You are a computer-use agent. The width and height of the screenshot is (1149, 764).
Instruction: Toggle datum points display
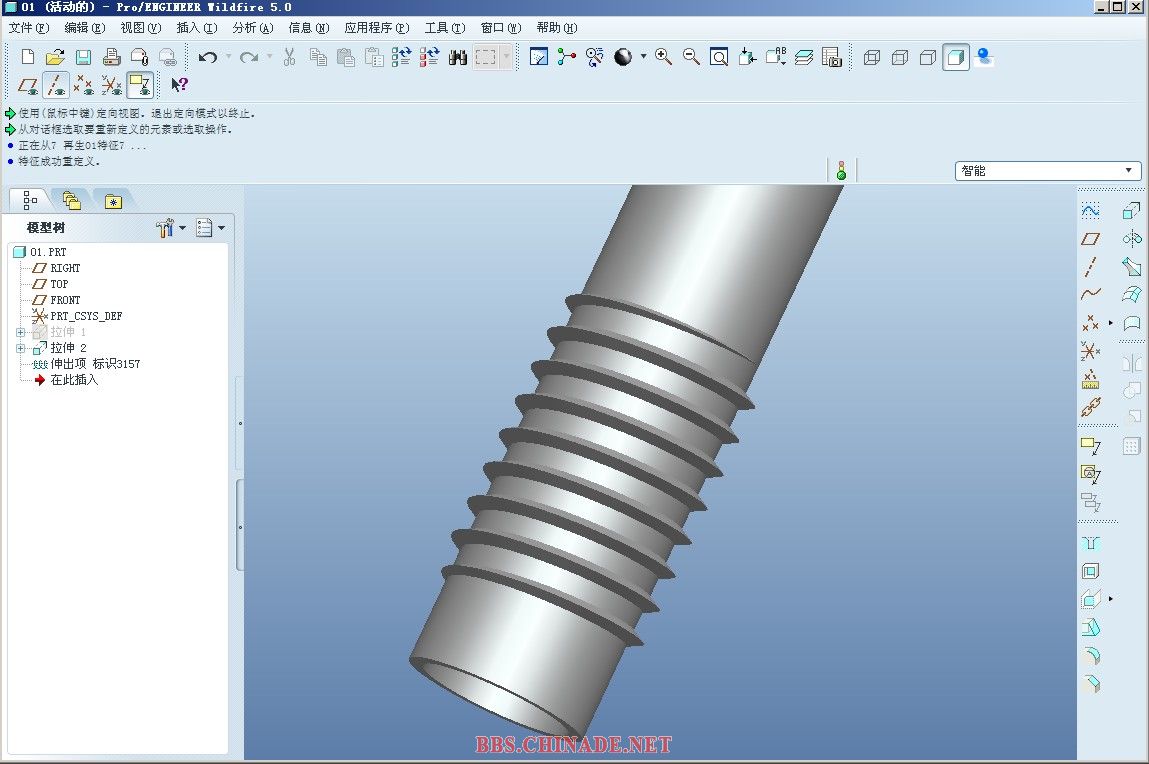click(84, 85)
